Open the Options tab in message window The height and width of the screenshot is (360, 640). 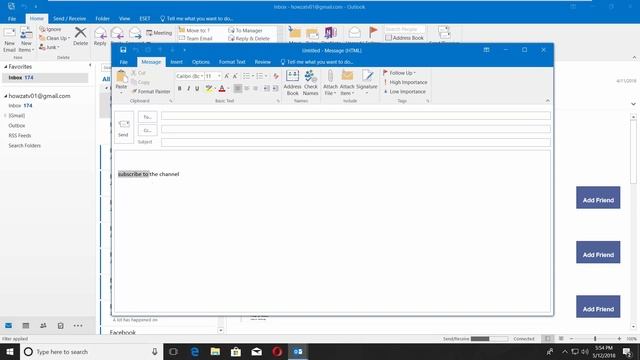coord(200,62)
